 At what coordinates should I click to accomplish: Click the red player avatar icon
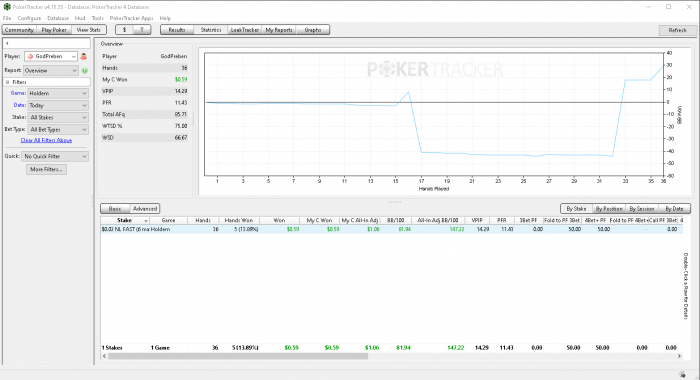(83, 57)
